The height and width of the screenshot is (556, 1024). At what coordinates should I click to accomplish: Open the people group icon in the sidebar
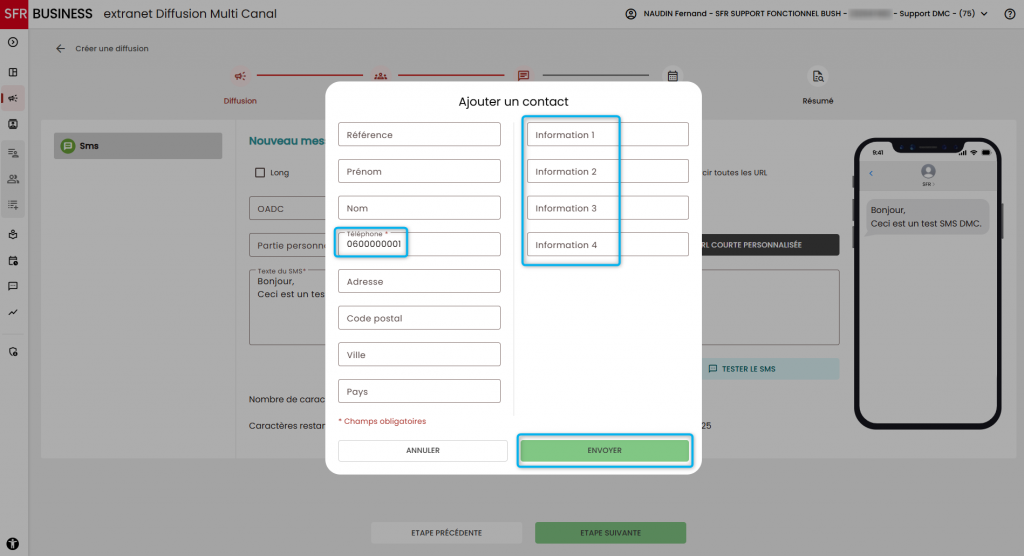(x=13, y=179)
